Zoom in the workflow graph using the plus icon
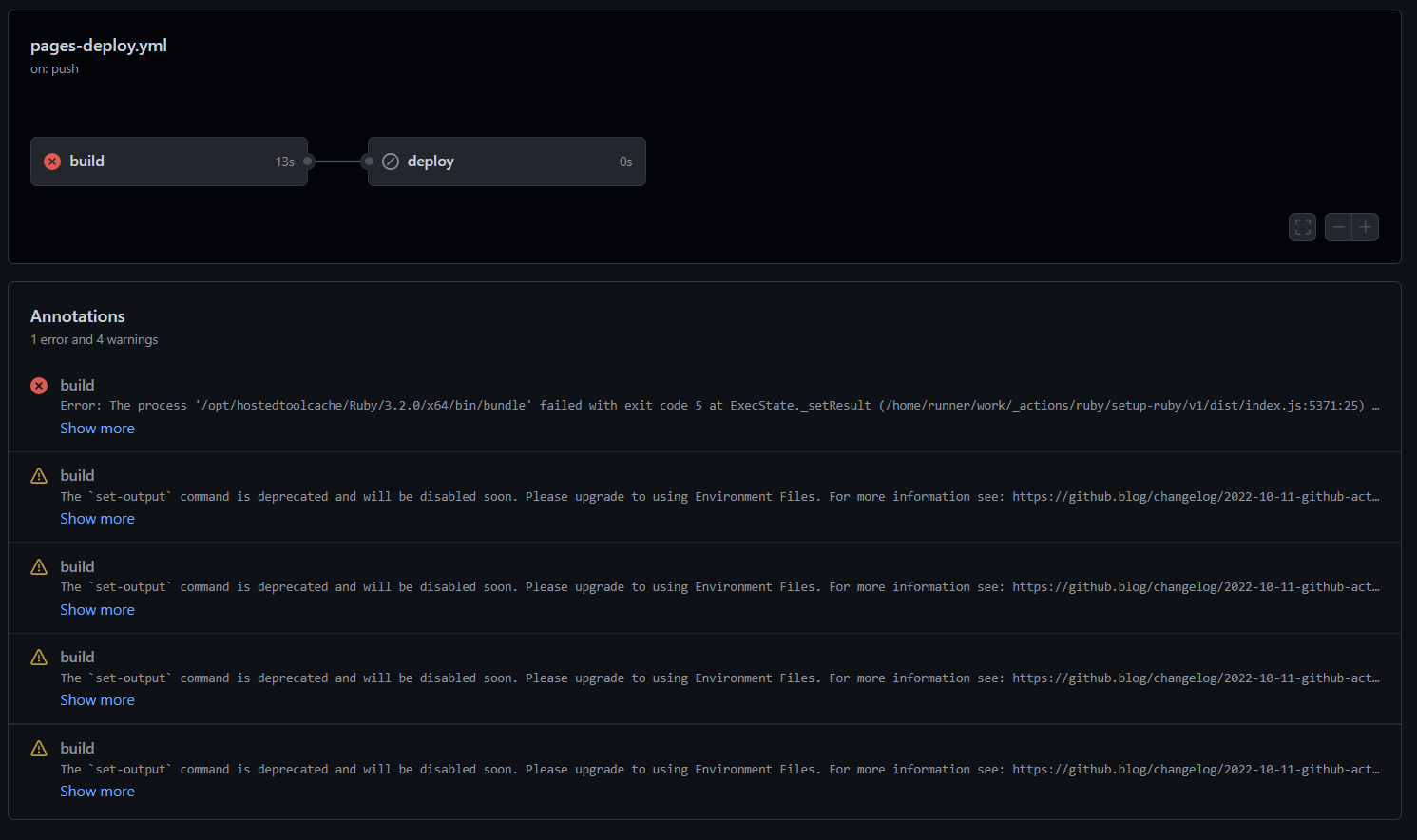Screen dimensions: 1417x840 [x=1365, y=226]
